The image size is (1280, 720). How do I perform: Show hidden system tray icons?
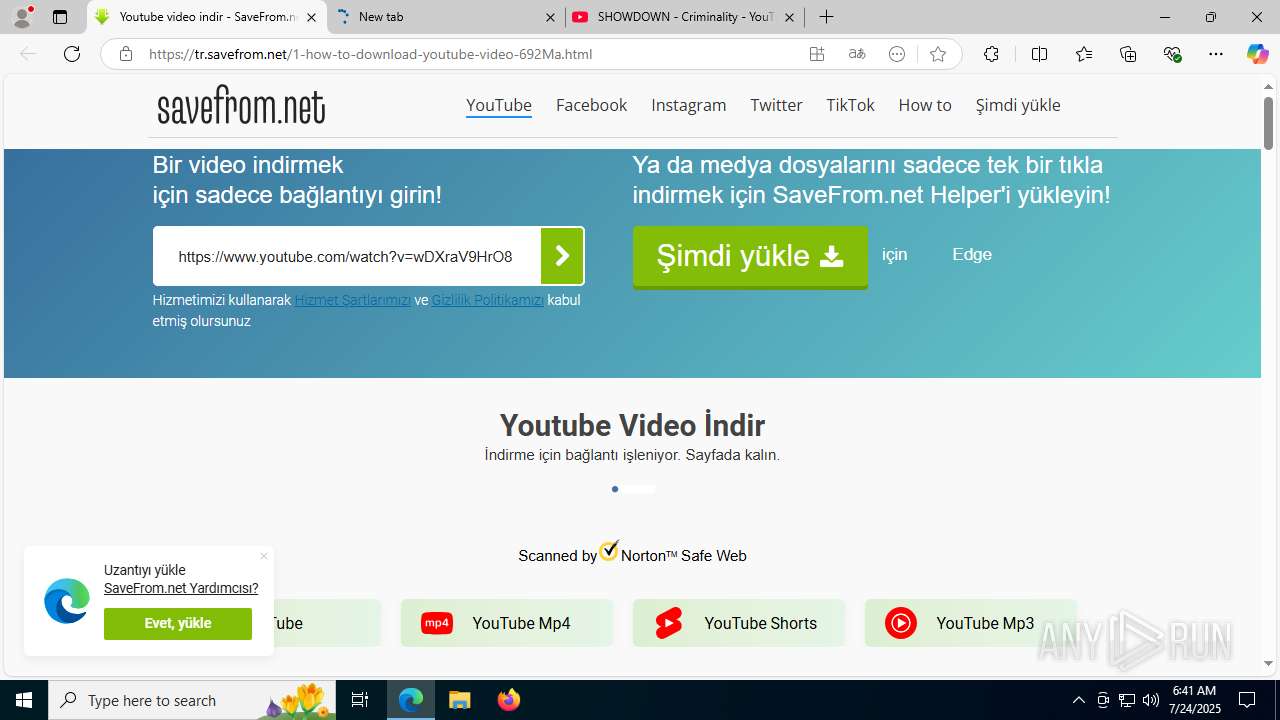pos(1078,700)
